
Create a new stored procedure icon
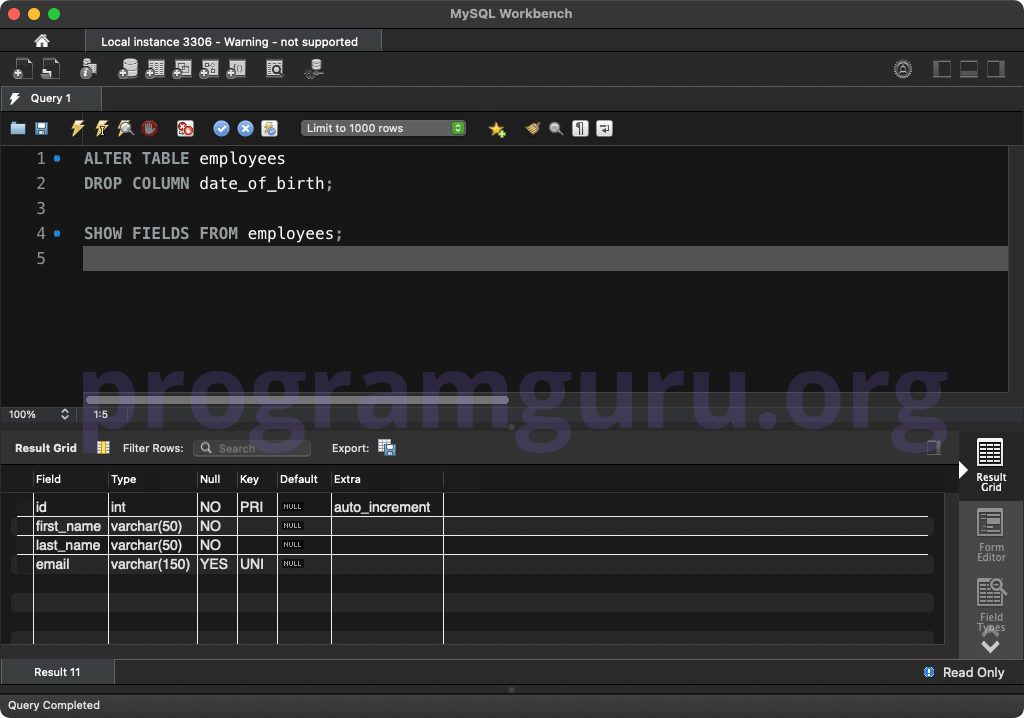click(x=209, y=69)
